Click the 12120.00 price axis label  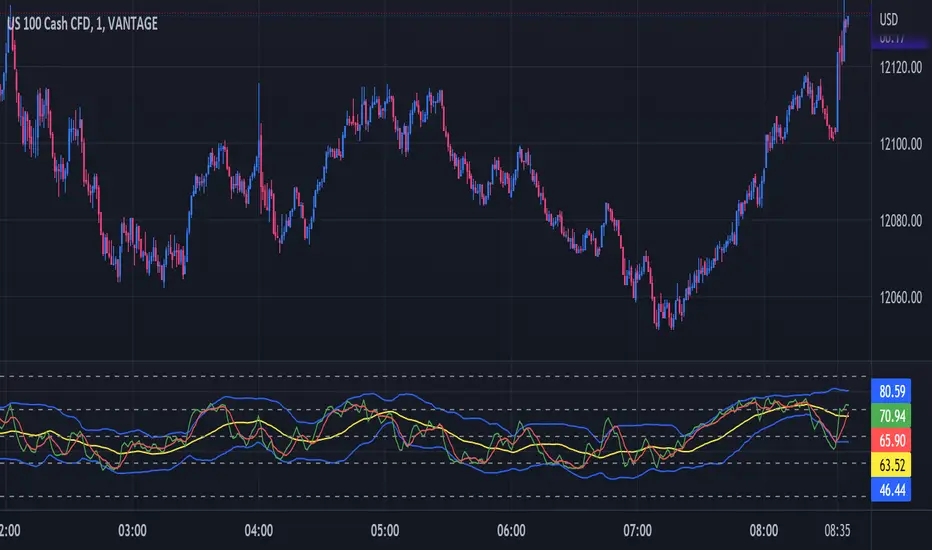pos(900,68)
